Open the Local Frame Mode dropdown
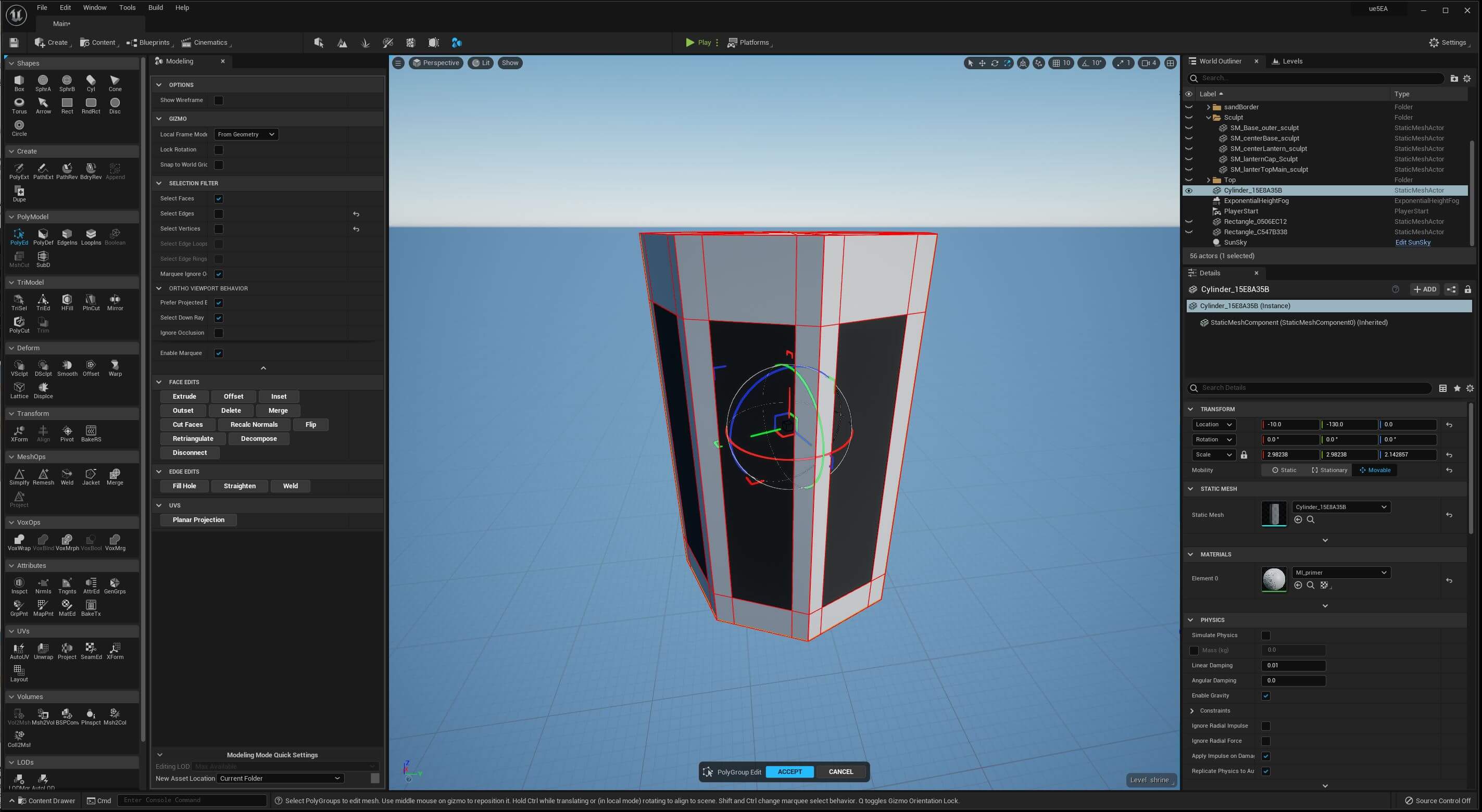1482x812 pixels. click(x=246, y=134)
